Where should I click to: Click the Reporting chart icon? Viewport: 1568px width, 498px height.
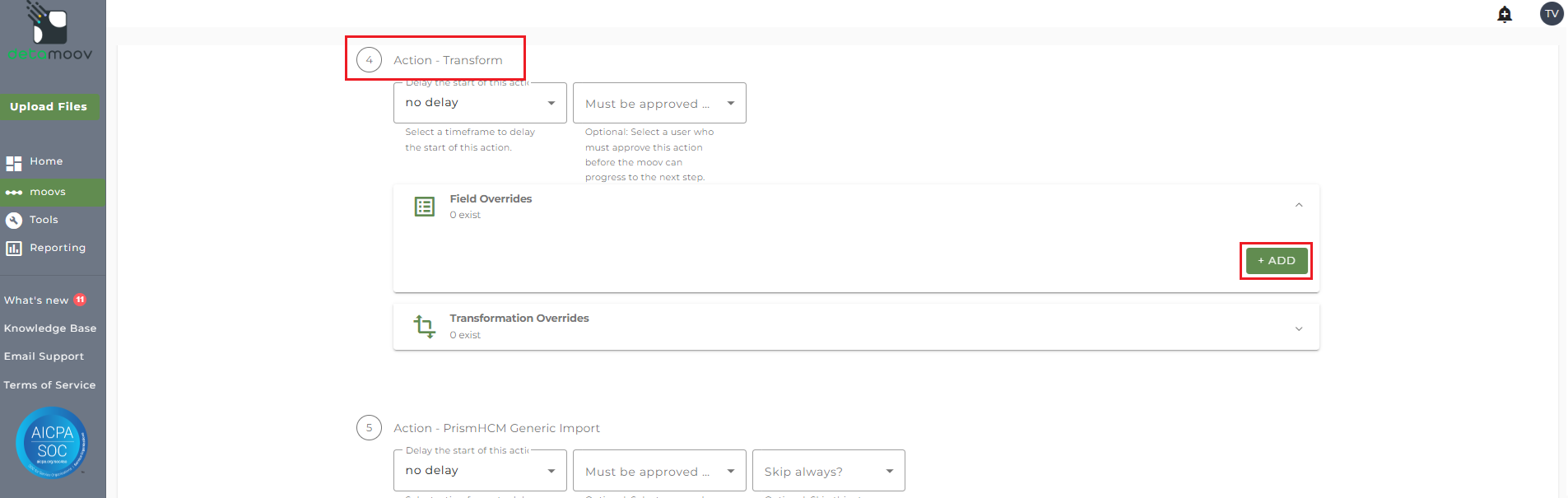click(x=14, y=249)
